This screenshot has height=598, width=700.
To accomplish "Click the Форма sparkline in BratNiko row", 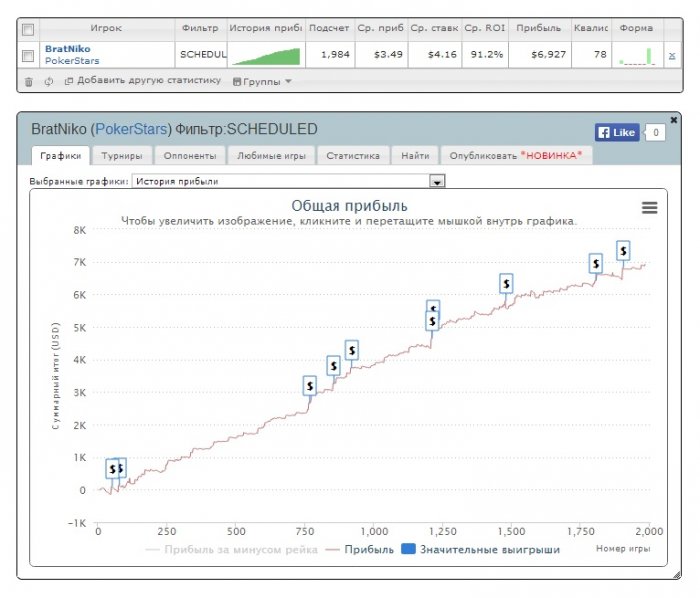I will (x=638, y=56).
